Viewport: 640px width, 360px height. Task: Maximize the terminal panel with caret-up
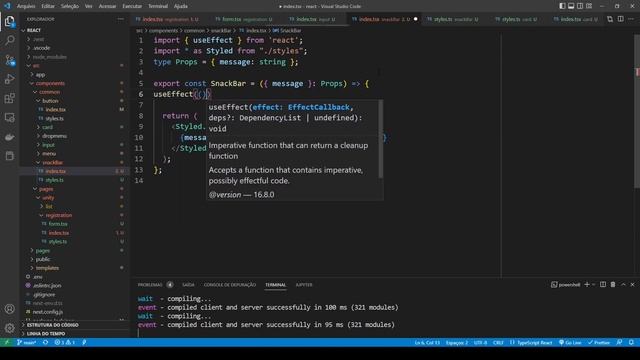[623, 284]
